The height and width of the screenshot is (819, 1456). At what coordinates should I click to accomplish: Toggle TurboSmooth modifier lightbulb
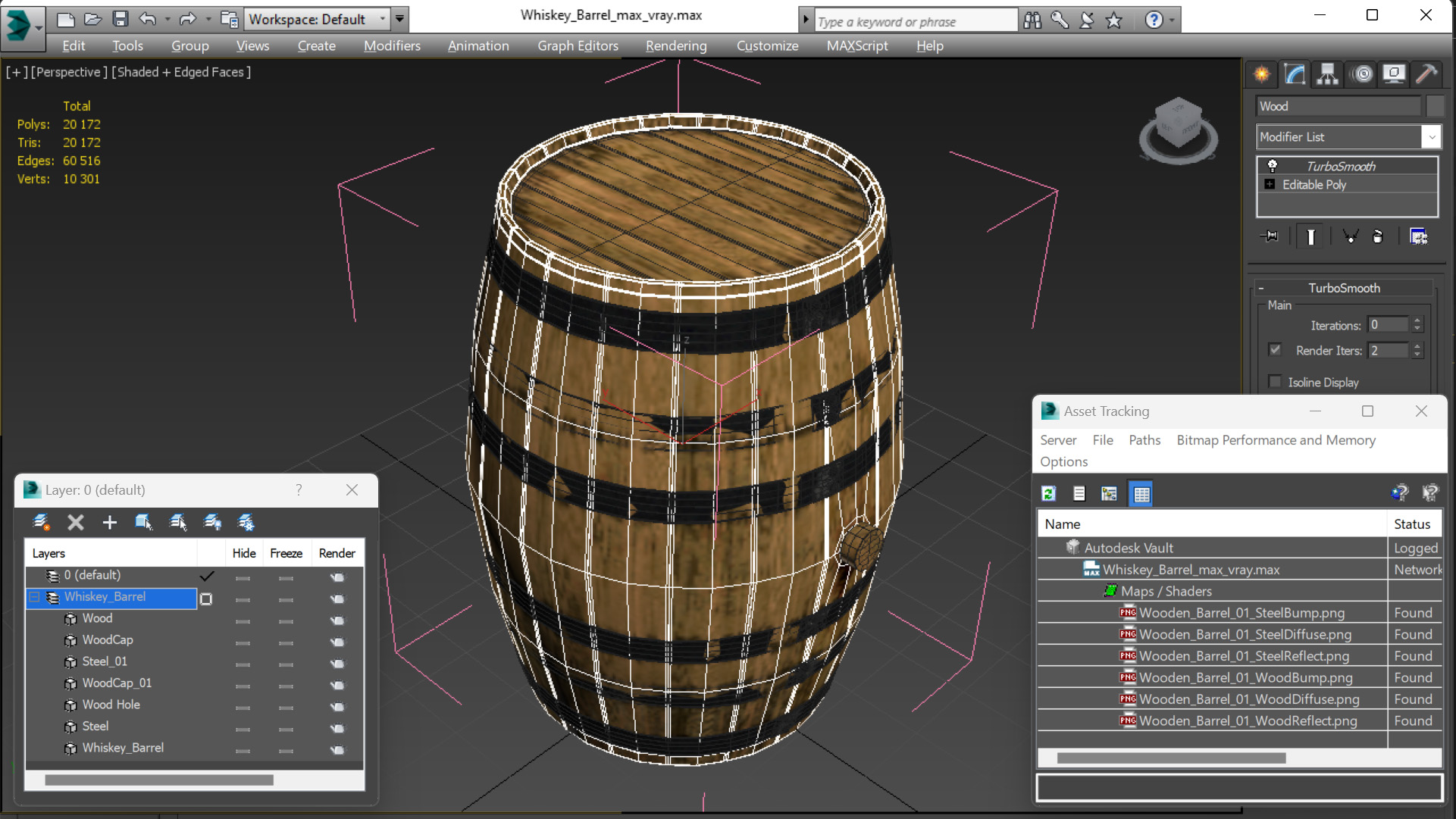(x=1273, y=166)
